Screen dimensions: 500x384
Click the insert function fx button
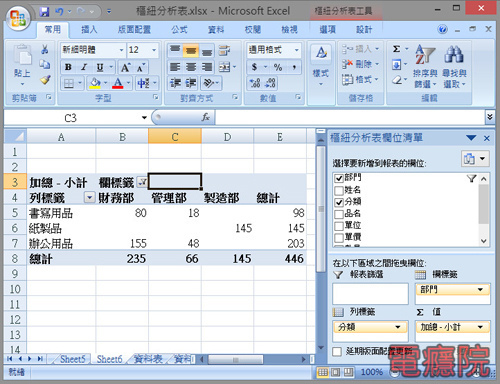(205, 117)
